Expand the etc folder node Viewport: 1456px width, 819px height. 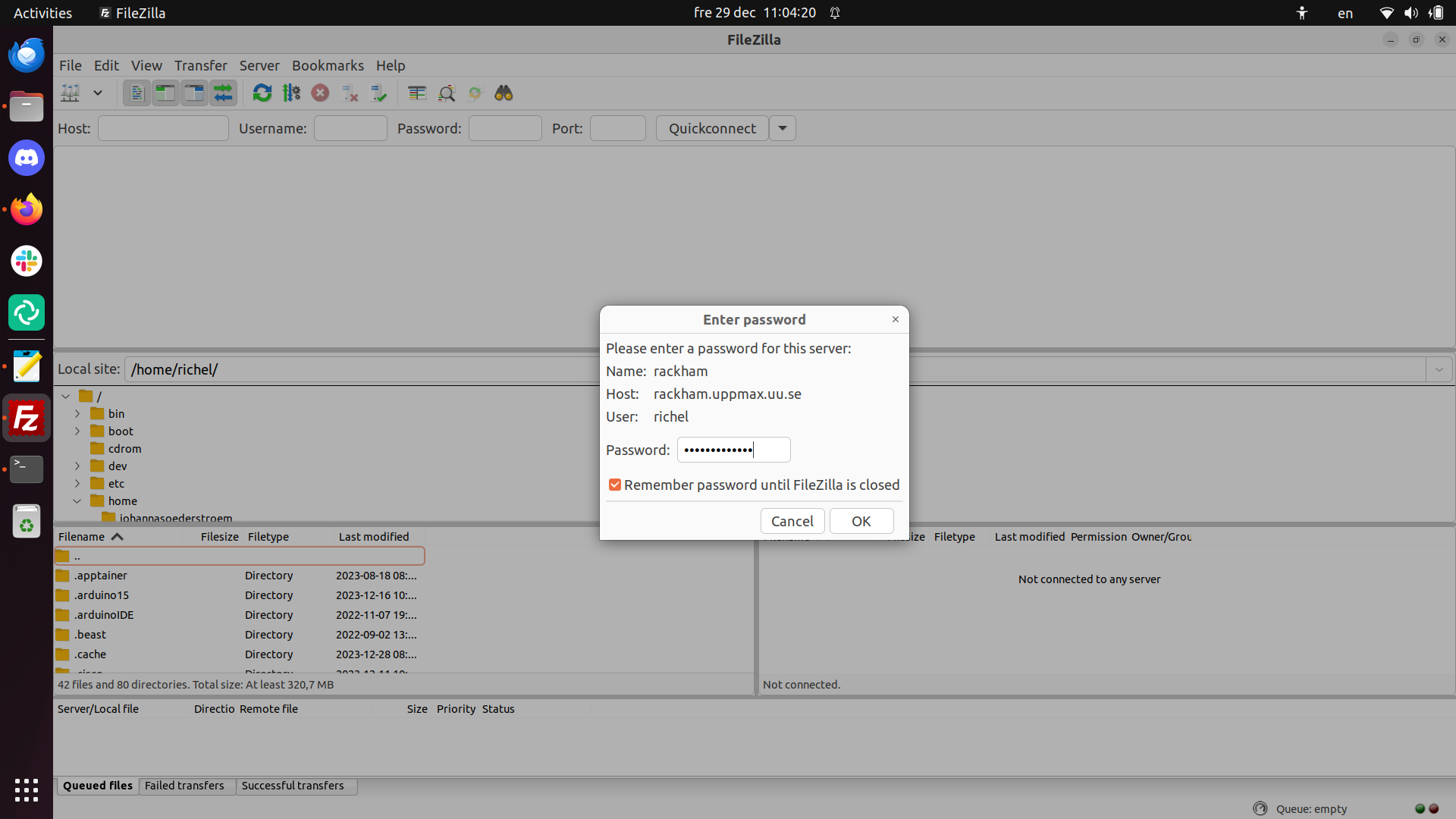coord(77,483)
